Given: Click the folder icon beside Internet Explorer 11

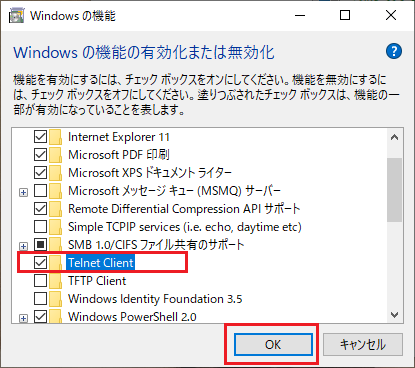Looking at the screenshot, I should [55, 137].
